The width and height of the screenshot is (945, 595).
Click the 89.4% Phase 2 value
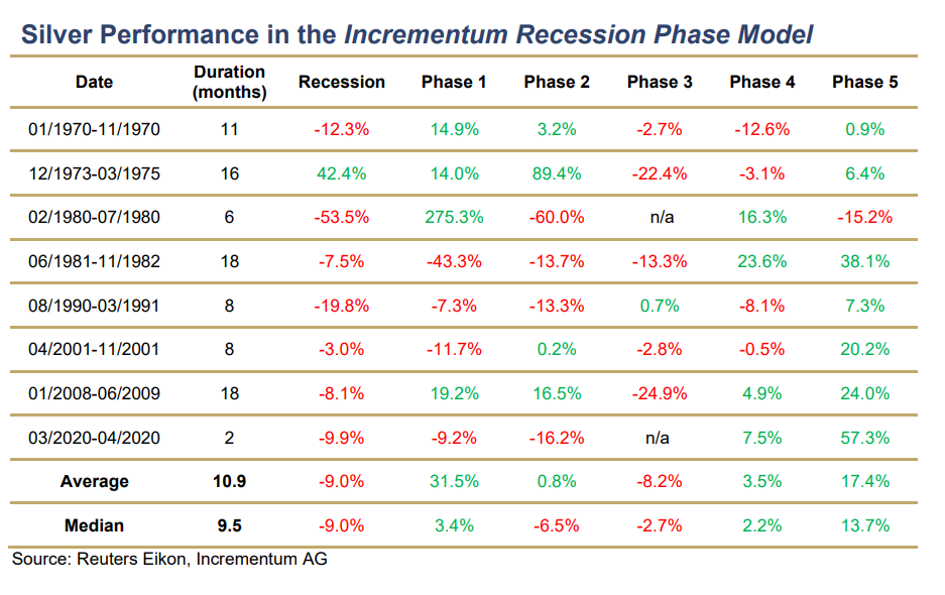556,173
